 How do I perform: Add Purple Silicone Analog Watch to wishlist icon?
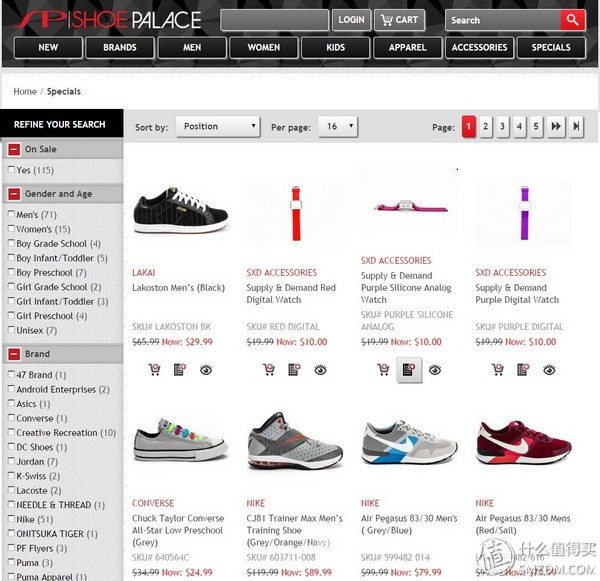click(409, 370)
